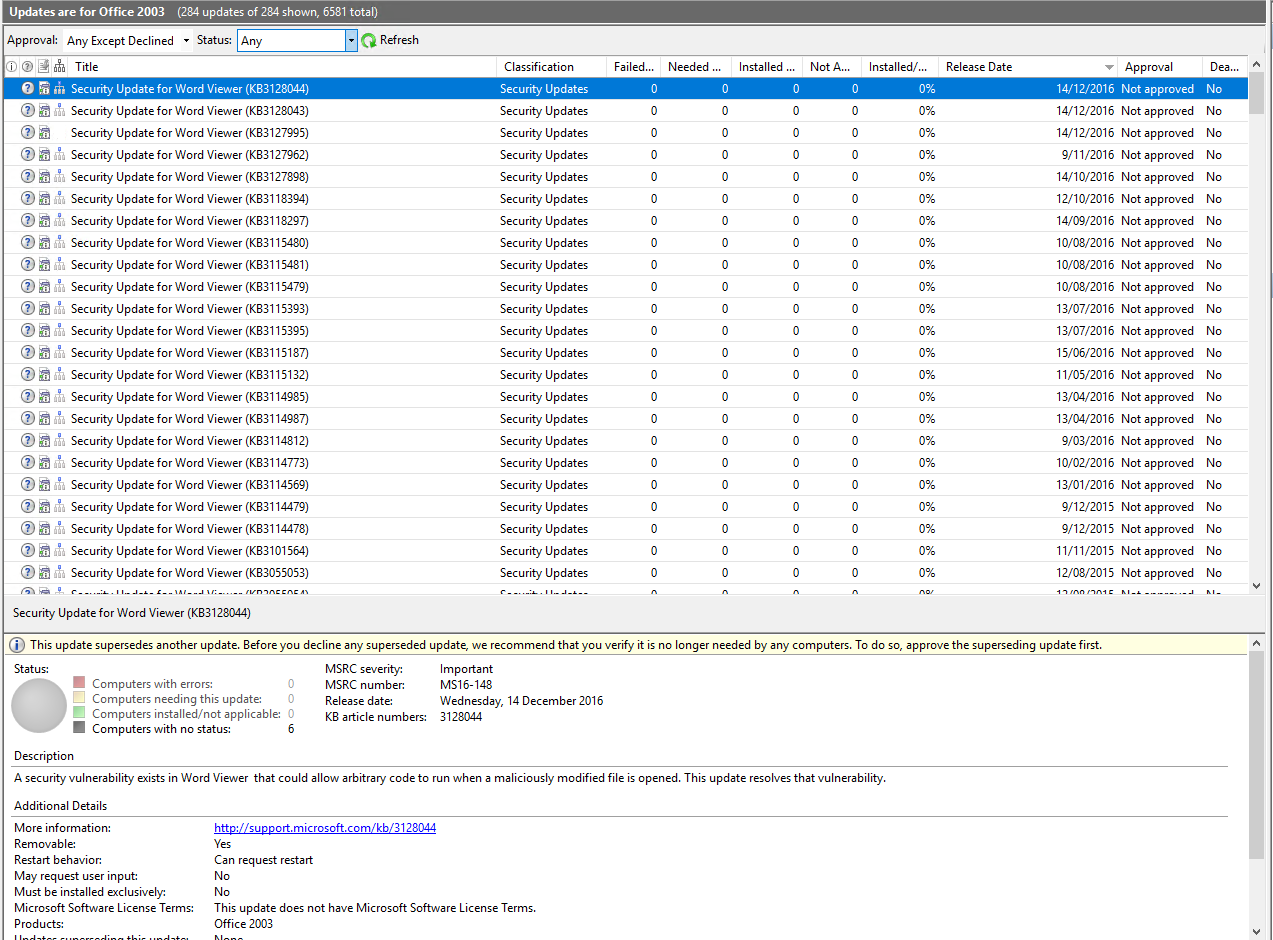This screenshot has height=940, width=1273.
Task: Click the information icon column header
Action: [12, 67]
